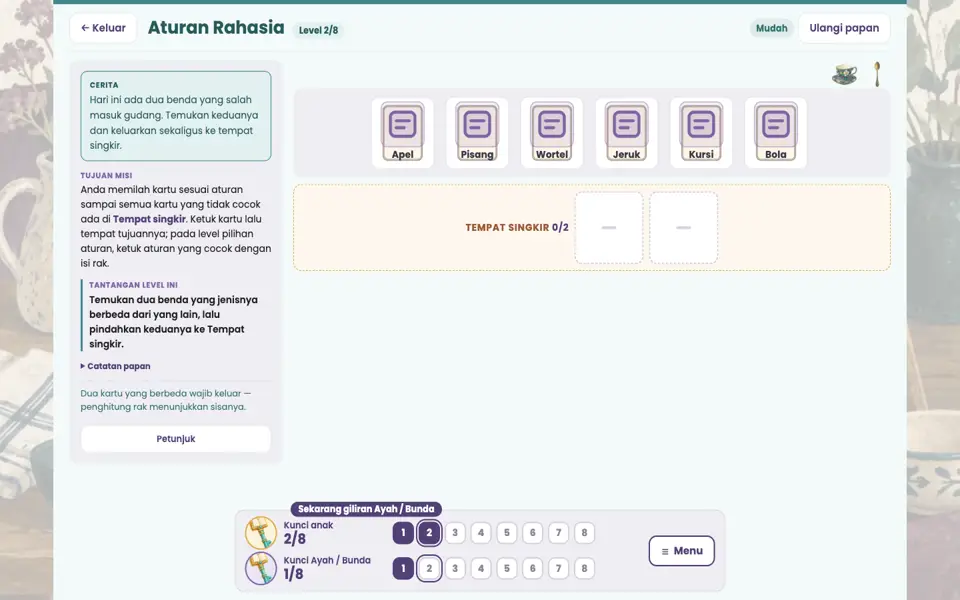Click the golden spoon icon
The image size is (960, 600).
[877, 74]
